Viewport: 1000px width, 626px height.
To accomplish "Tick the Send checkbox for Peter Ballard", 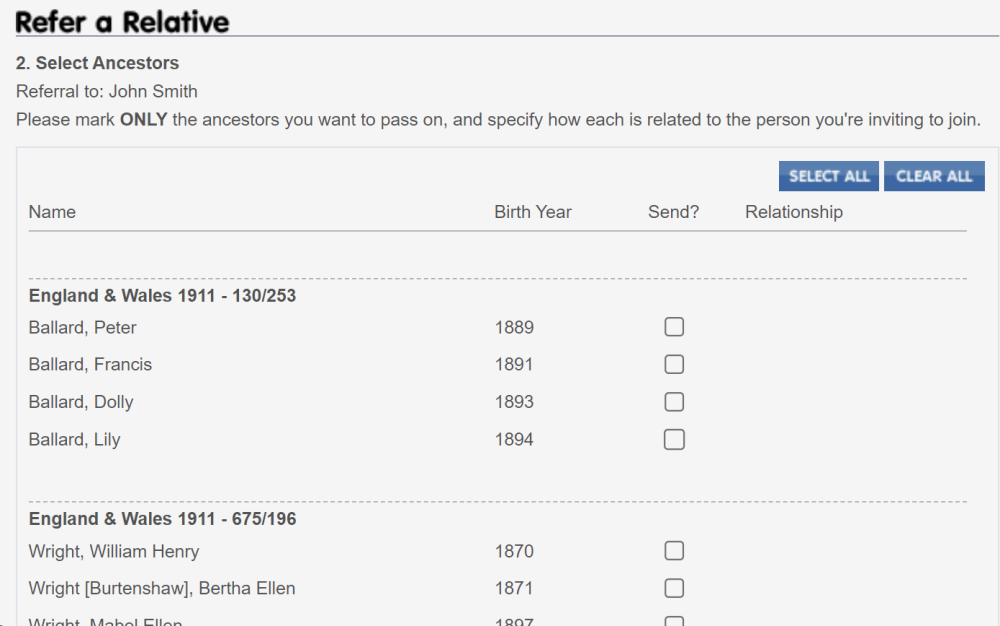I will click(674, 327).
